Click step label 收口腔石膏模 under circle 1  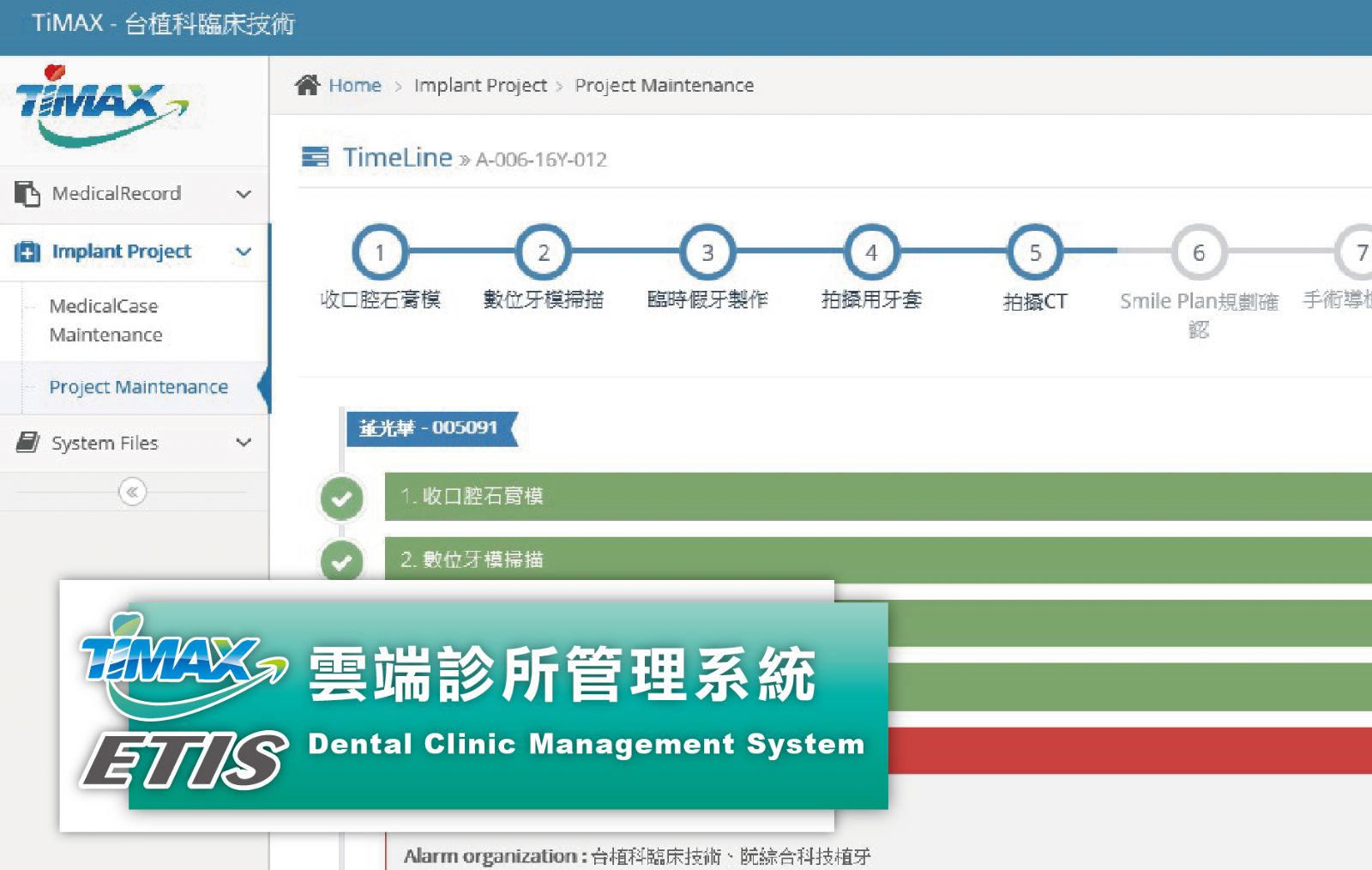[380, 299]
